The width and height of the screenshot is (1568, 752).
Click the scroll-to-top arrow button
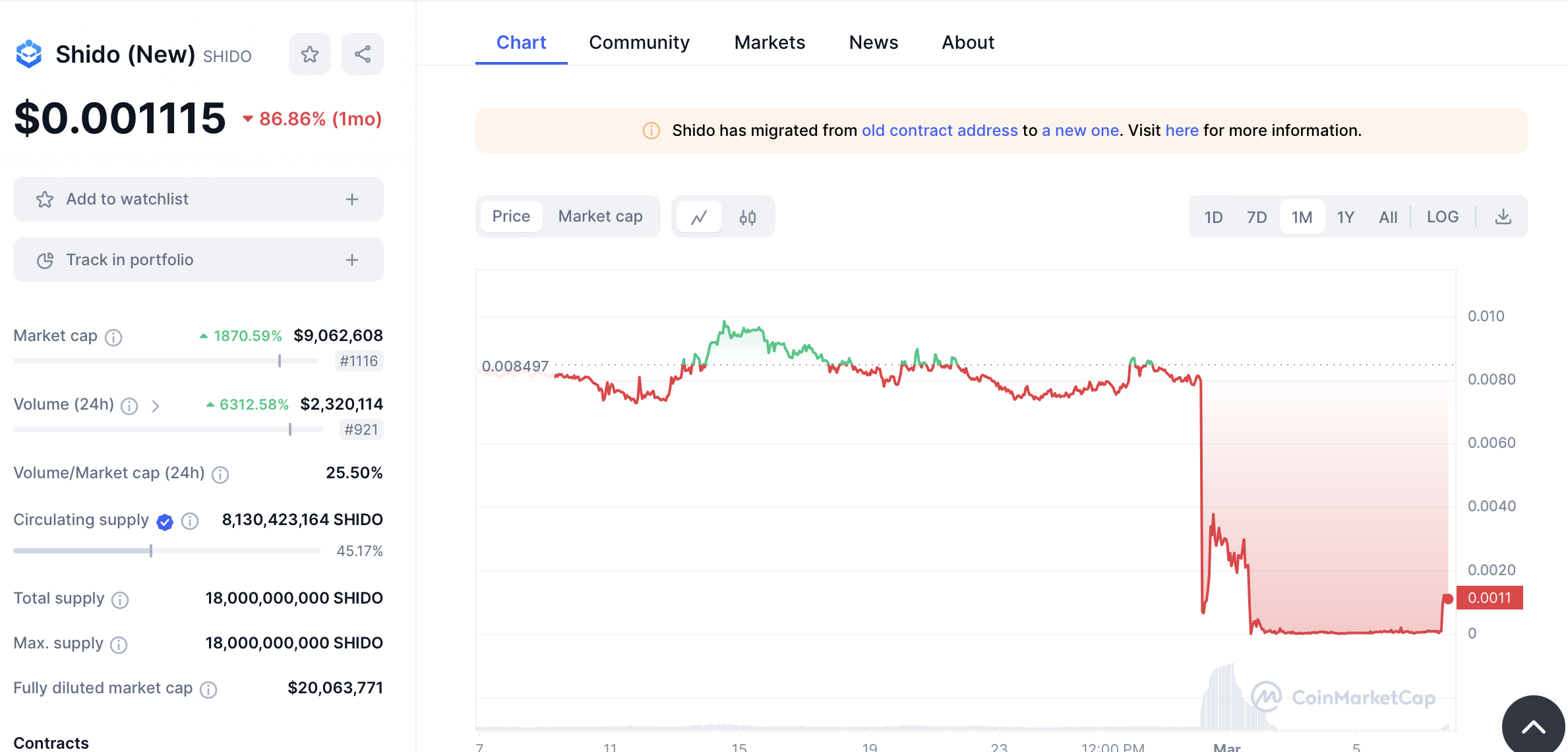coord(1533,727)
